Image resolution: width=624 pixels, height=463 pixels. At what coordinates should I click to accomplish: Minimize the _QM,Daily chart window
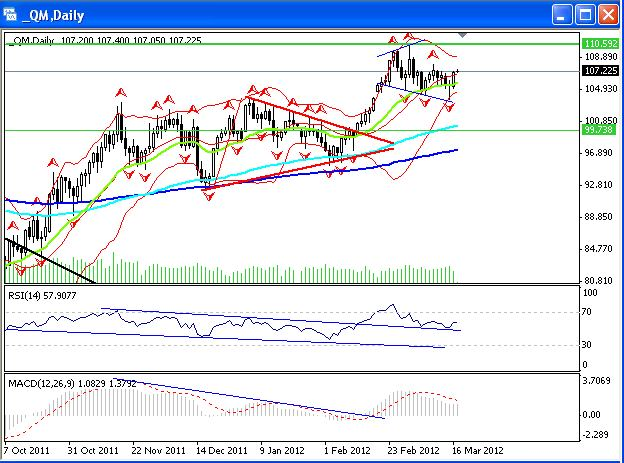(x=562, y=15)
